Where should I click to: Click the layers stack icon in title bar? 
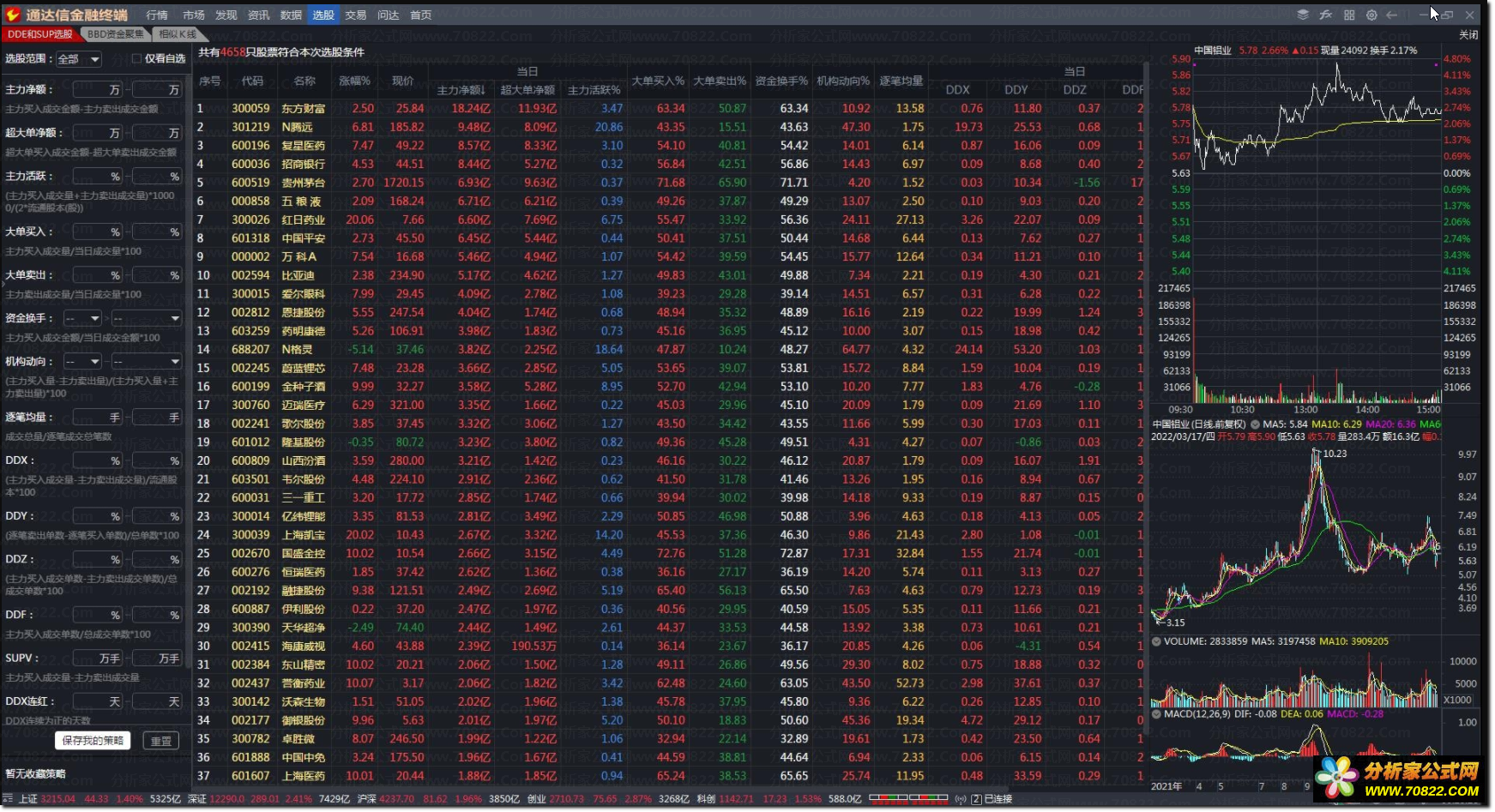pyautogui.click(x=1303, y=15)
